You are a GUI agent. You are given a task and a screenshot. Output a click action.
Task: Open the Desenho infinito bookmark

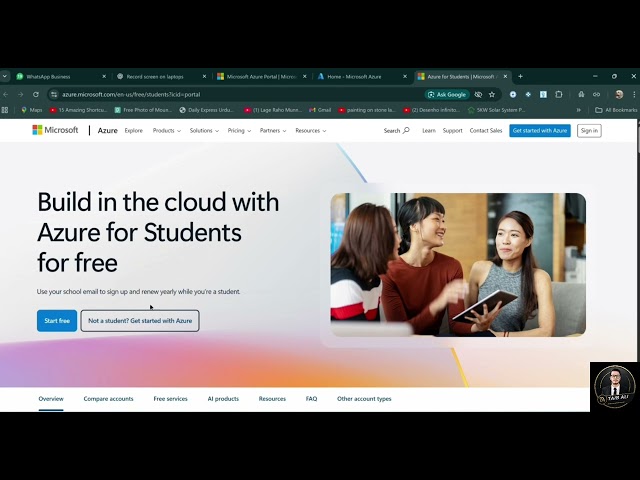(431, 110)
